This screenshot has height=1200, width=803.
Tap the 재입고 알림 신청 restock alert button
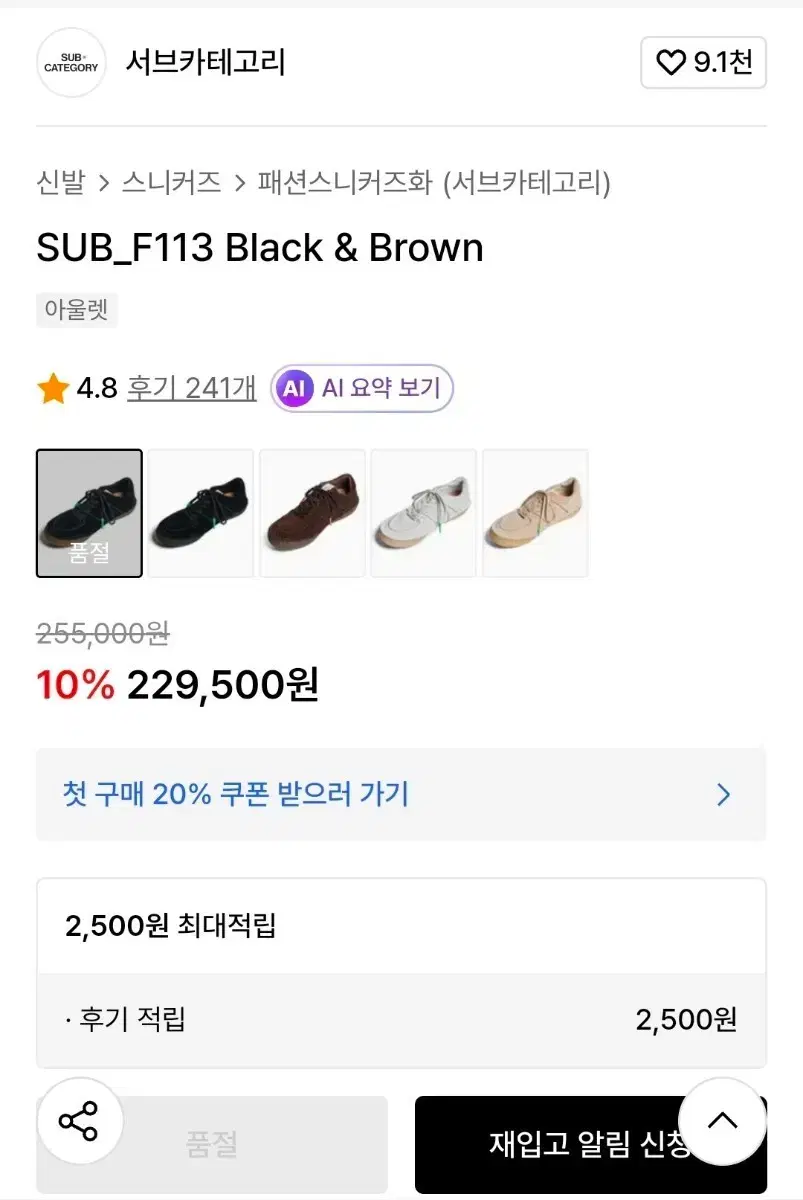[x=570, y=1145]
